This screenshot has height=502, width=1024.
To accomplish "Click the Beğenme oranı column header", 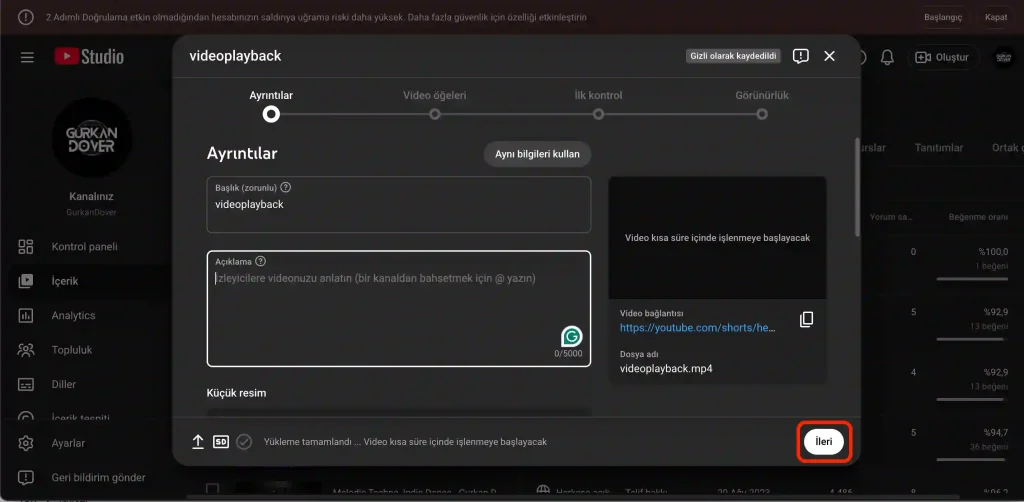I will [x=978, y=217].
